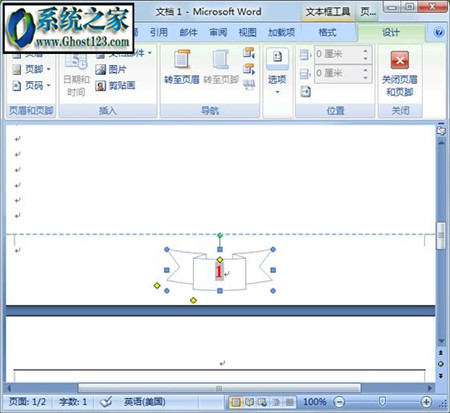This screenshot has width=450, height=413.
Task: Increase header-from-top distance with stepper up arrow
Action: [366, 51]
